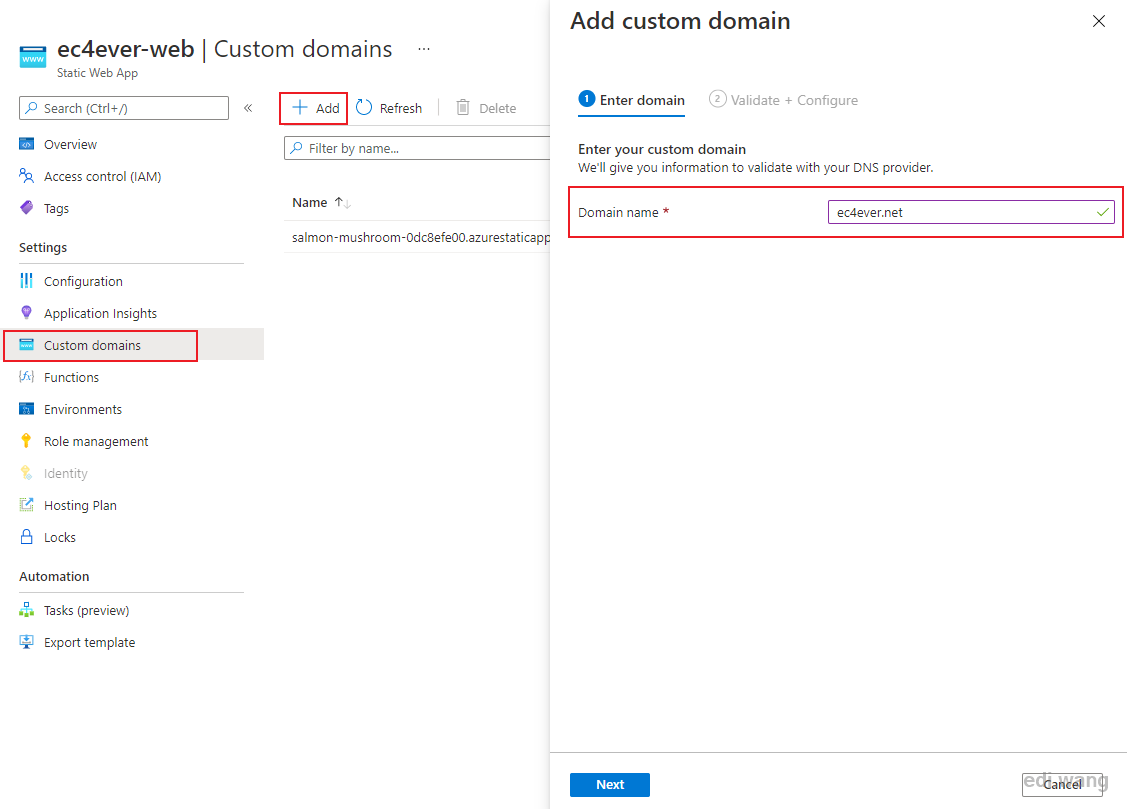
Task: Open the Tags menu item
Action: coord(56,208)
